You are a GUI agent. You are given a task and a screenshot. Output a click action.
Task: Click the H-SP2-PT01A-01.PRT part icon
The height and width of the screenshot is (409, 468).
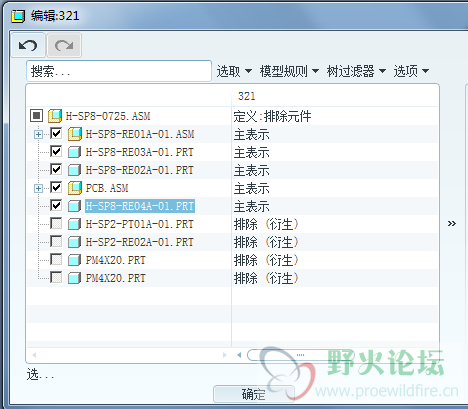click(x=74, y=224)
